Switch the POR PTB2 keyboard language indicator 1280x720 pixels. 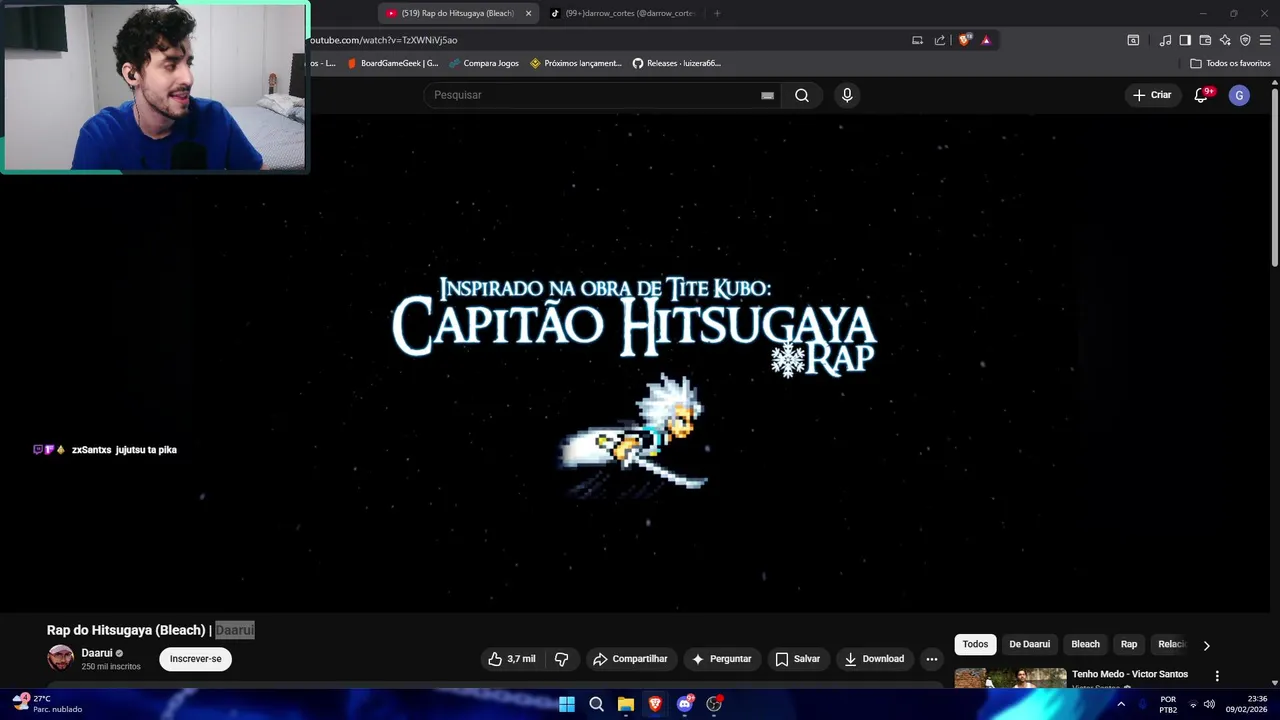[x=1168, y=704]
